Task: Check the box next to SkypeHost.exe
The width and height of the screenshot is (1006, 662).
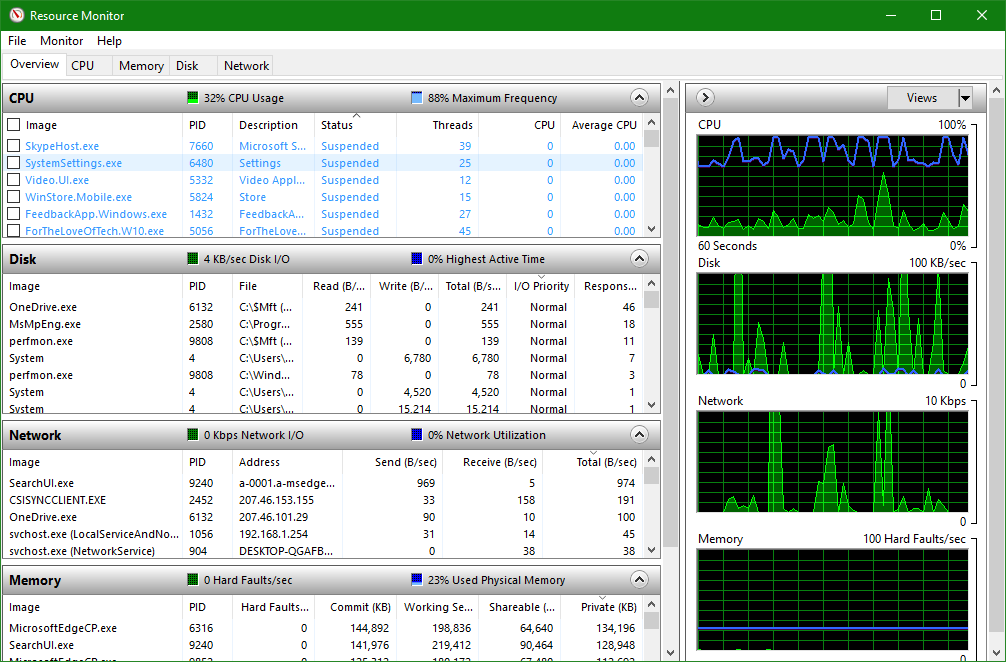Action: 14,146
